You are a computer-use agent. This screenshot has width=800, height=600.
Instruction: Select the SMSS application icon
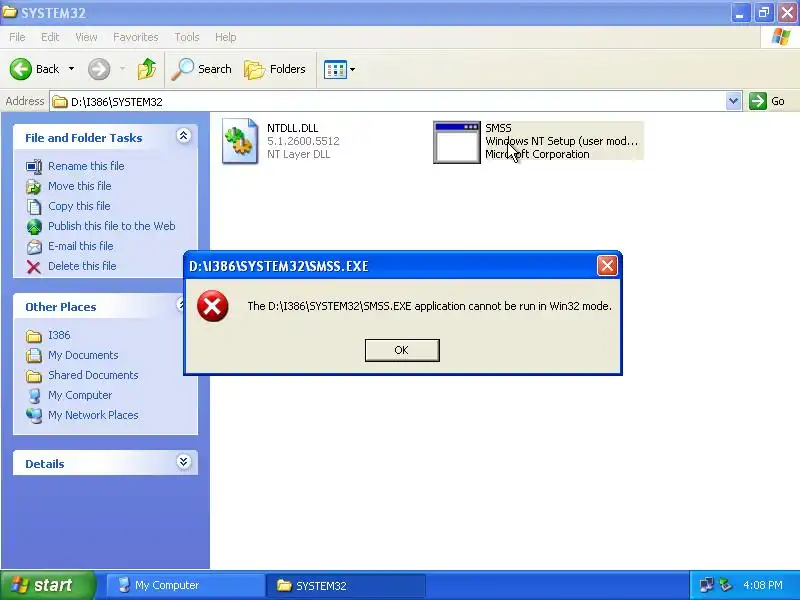[x=457, y=142]
